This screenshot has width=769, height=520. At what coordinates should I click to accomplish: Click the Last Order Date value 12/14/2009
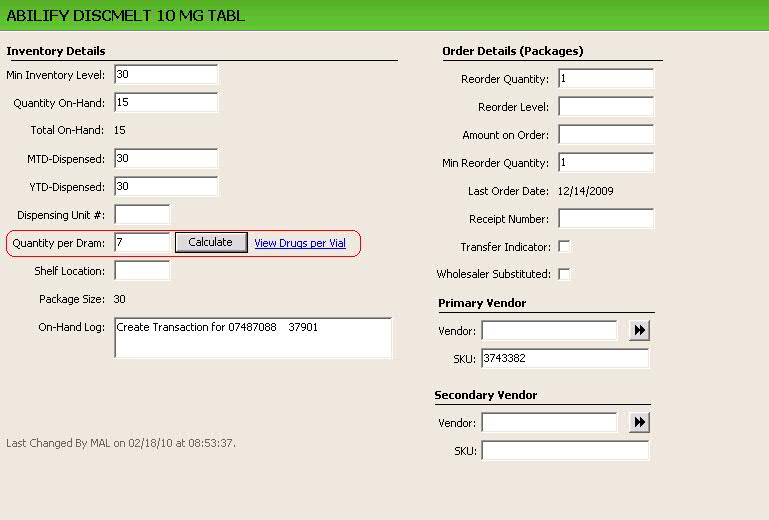point(586,191)
